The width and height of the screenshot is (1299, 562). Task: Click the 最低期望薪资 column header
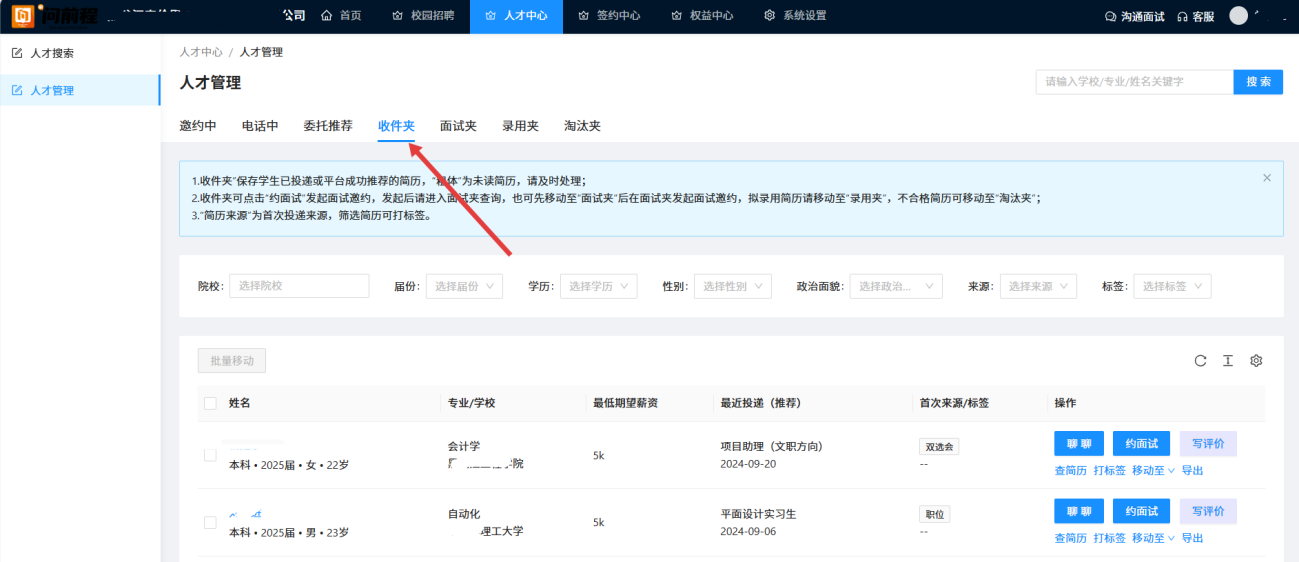click(x=625, y=403)
